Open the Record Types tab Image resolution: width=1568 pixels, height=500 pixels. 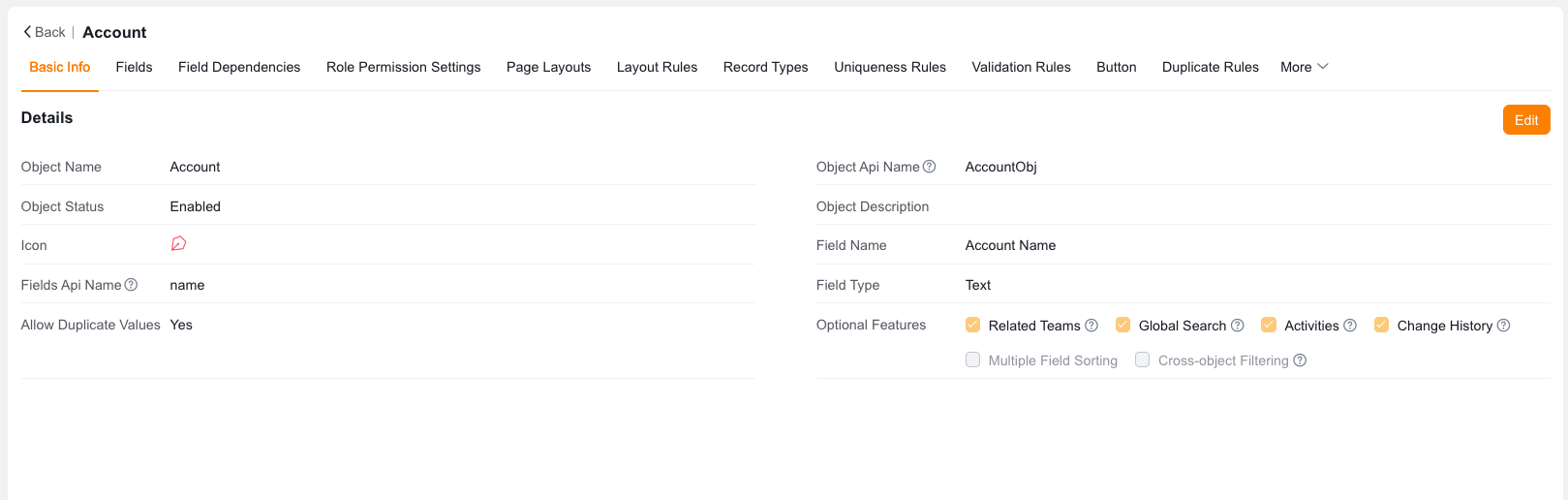coord(766,67)
